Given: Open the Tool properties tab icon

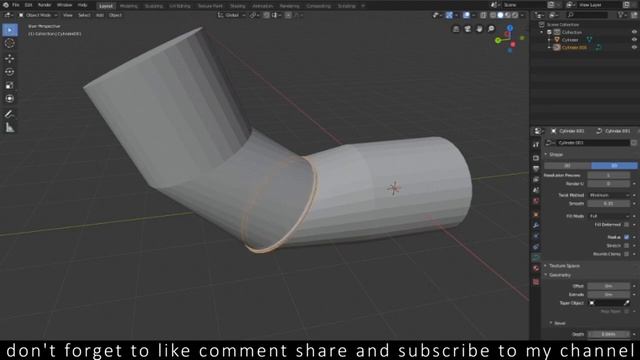Looking at the screenshot, I should [x=536, y=145].
